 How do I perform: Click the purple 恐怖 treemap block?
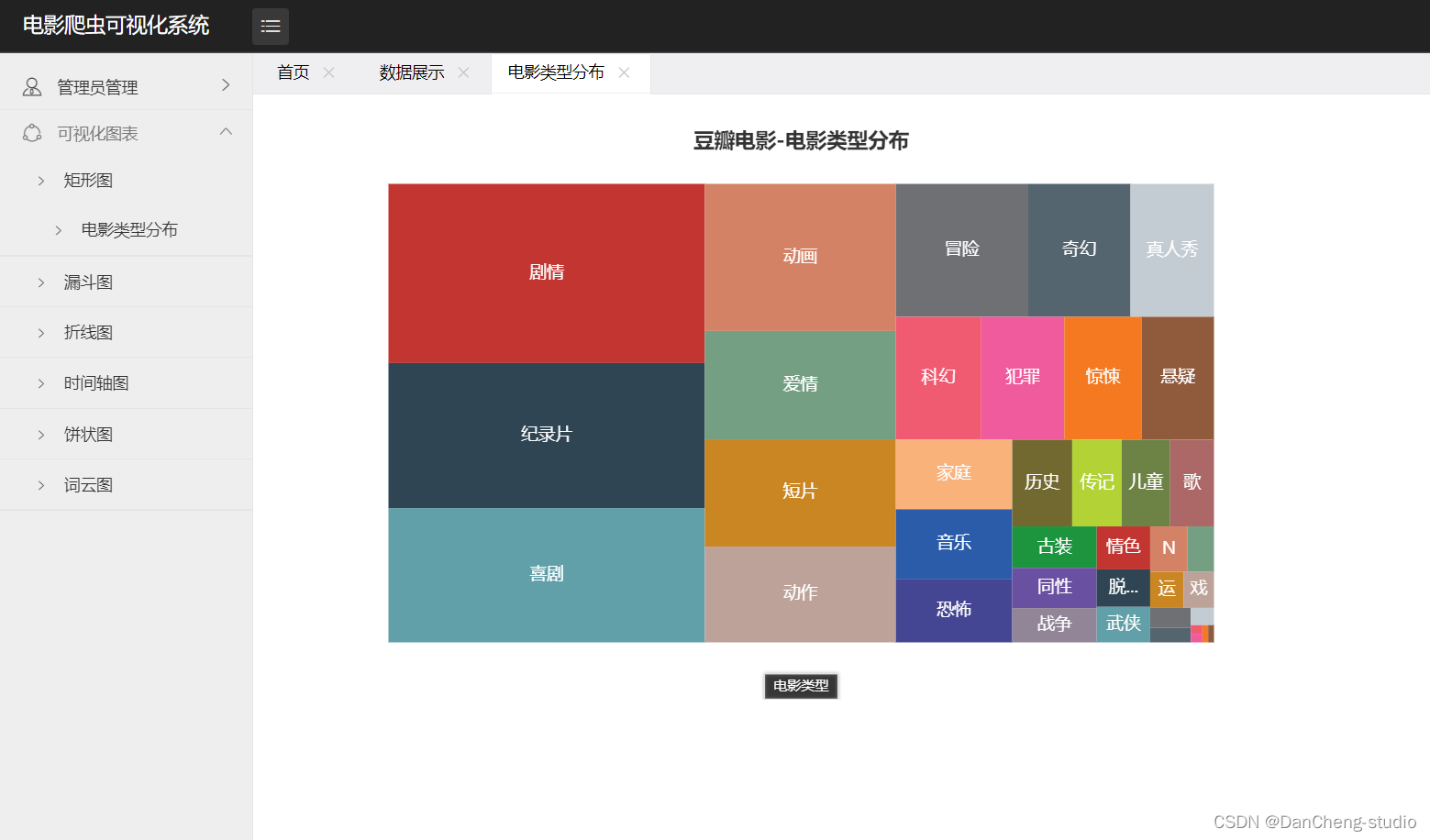click(954, 611)
